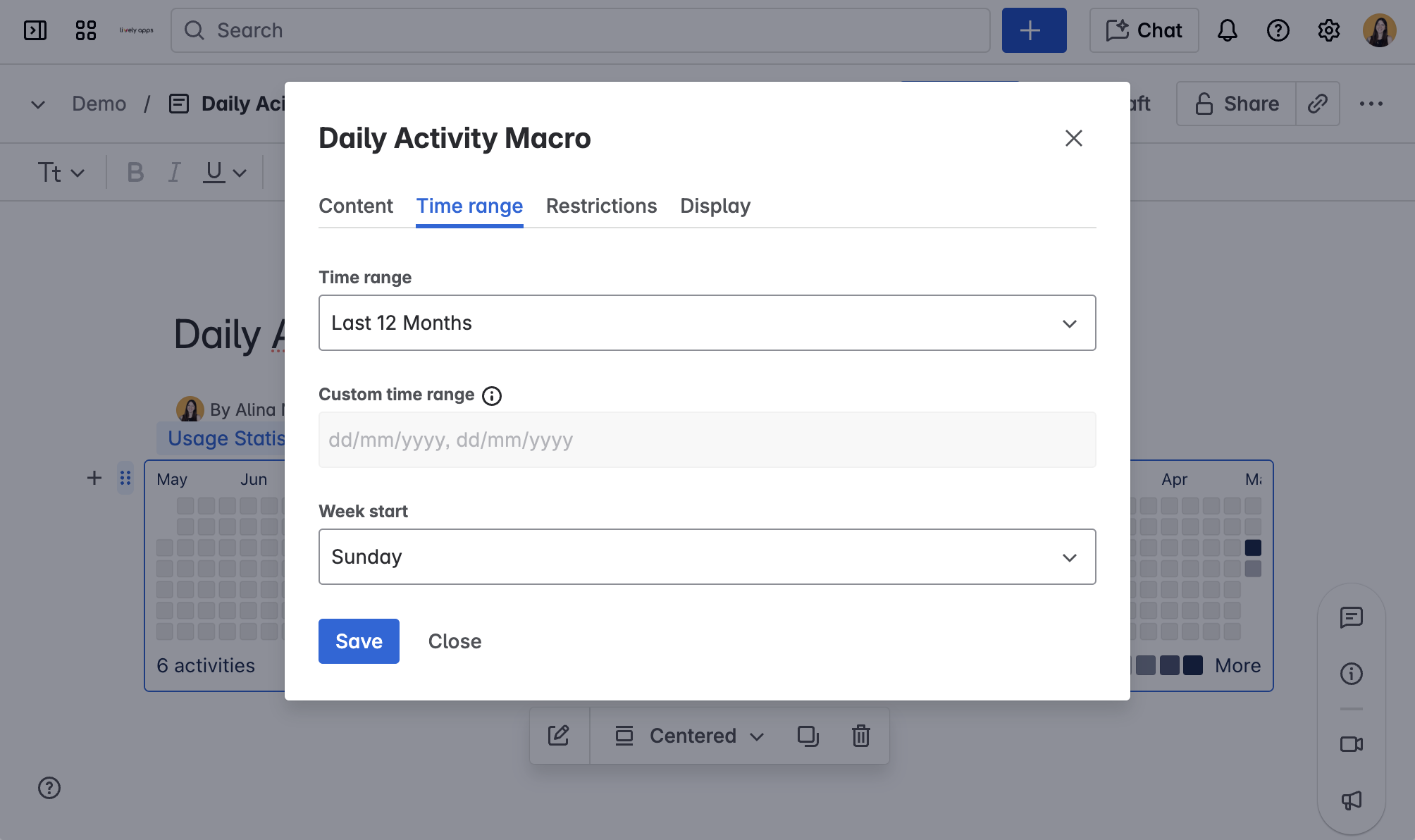Open the info panel in the right sidebar
This screenshot has width=1415, height=840.
point(1352,674)
